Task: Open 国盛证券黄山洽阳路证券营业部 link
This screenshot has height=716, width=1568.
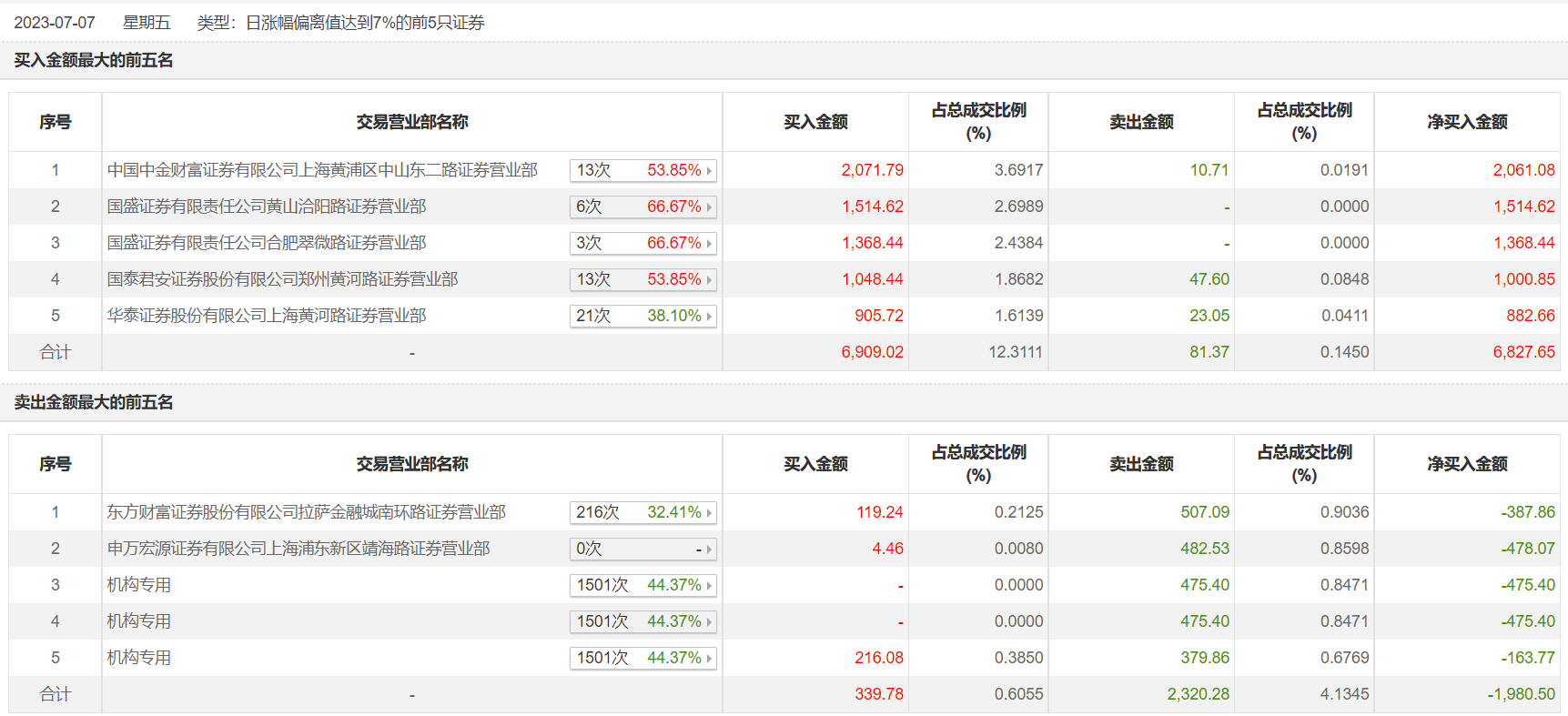Action: click(x=267, y=207)
